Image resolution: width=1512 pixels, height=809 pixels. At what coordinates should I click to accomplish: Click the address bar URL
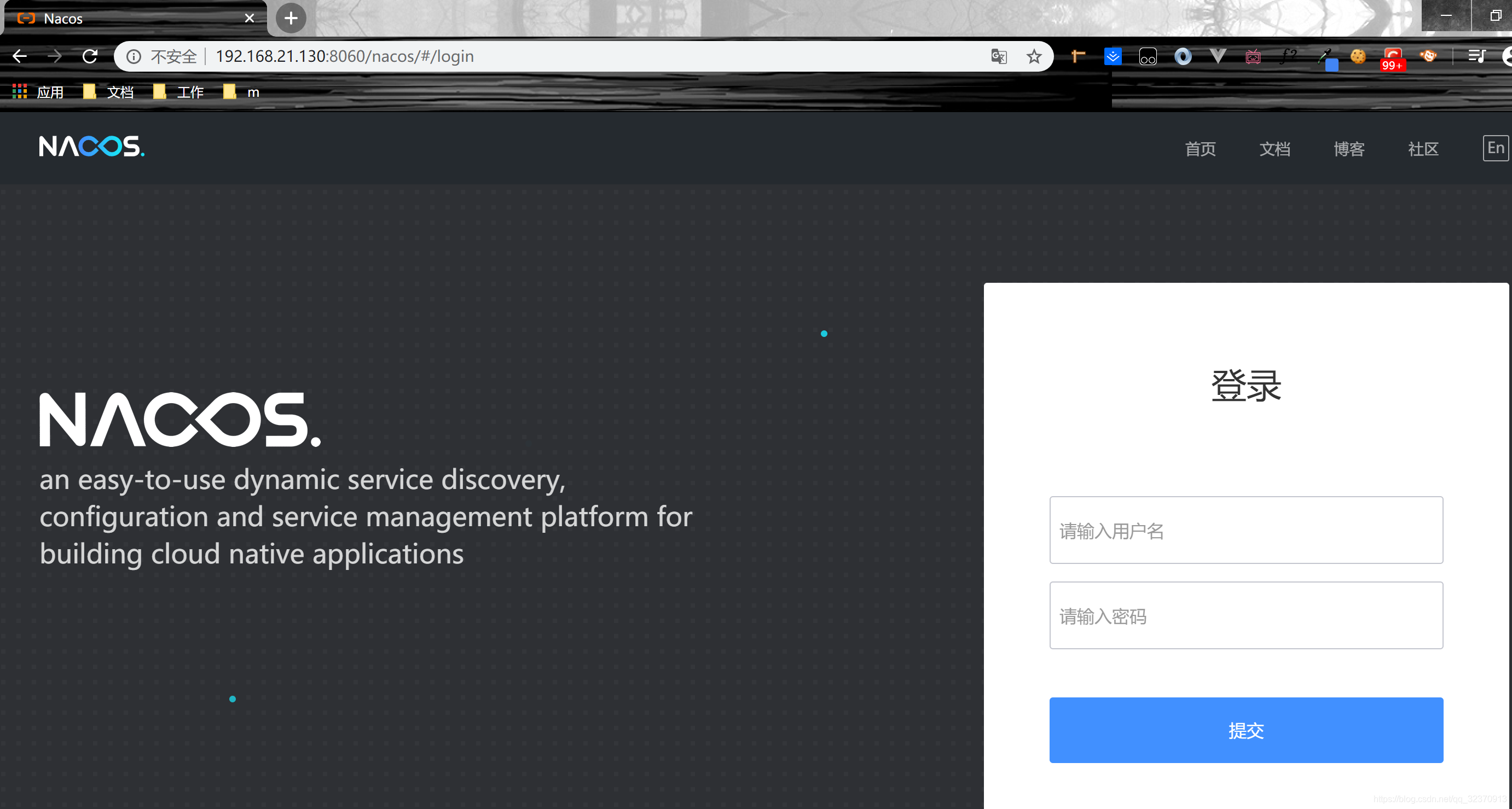(345, 56)
